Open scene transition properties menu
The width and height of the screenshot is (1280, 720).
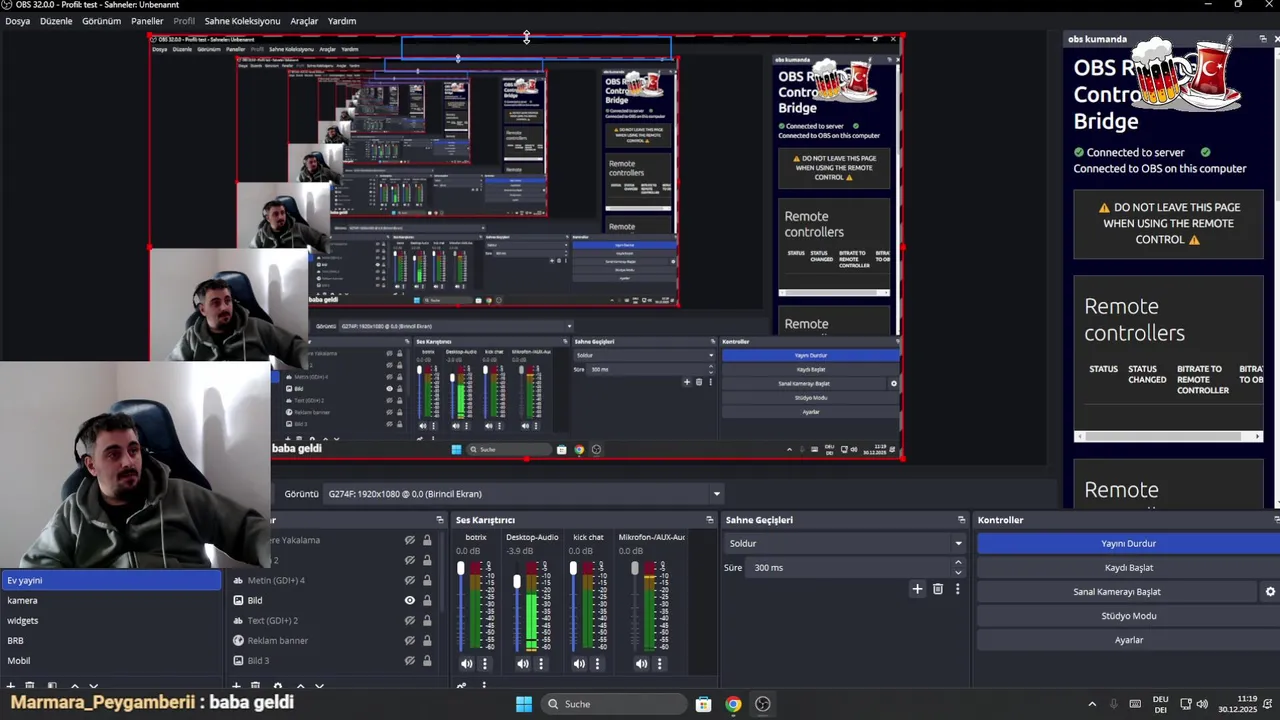[957, 589]
